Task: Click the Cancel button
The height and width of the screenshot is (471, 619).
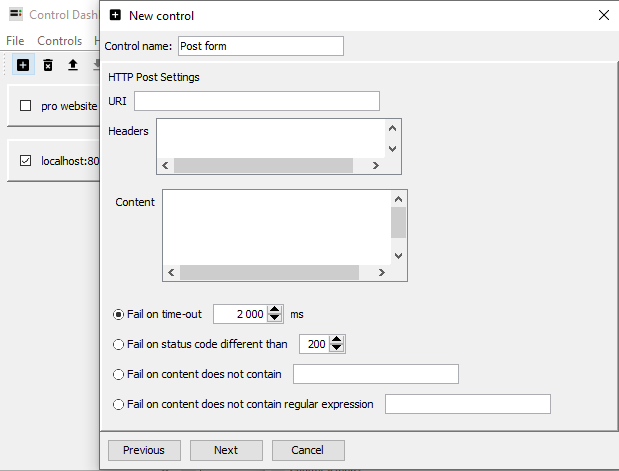Action: (308, 450)
